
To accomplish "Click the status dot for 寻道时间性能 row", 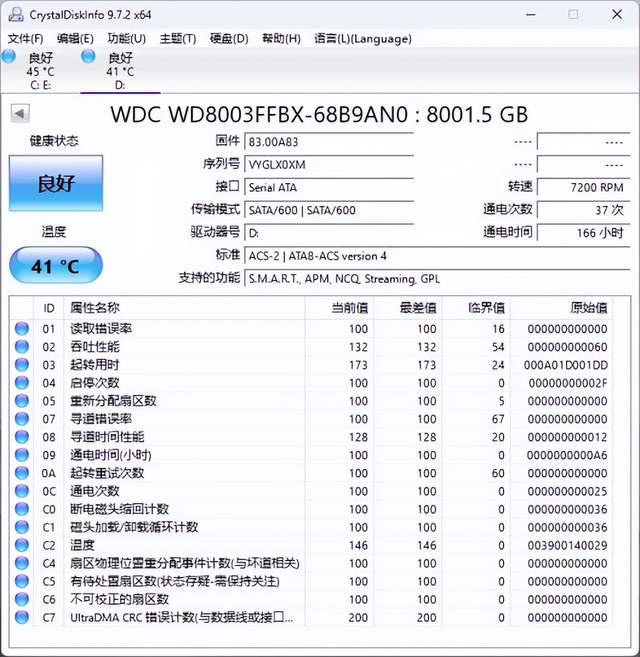I will coord(22,437).
